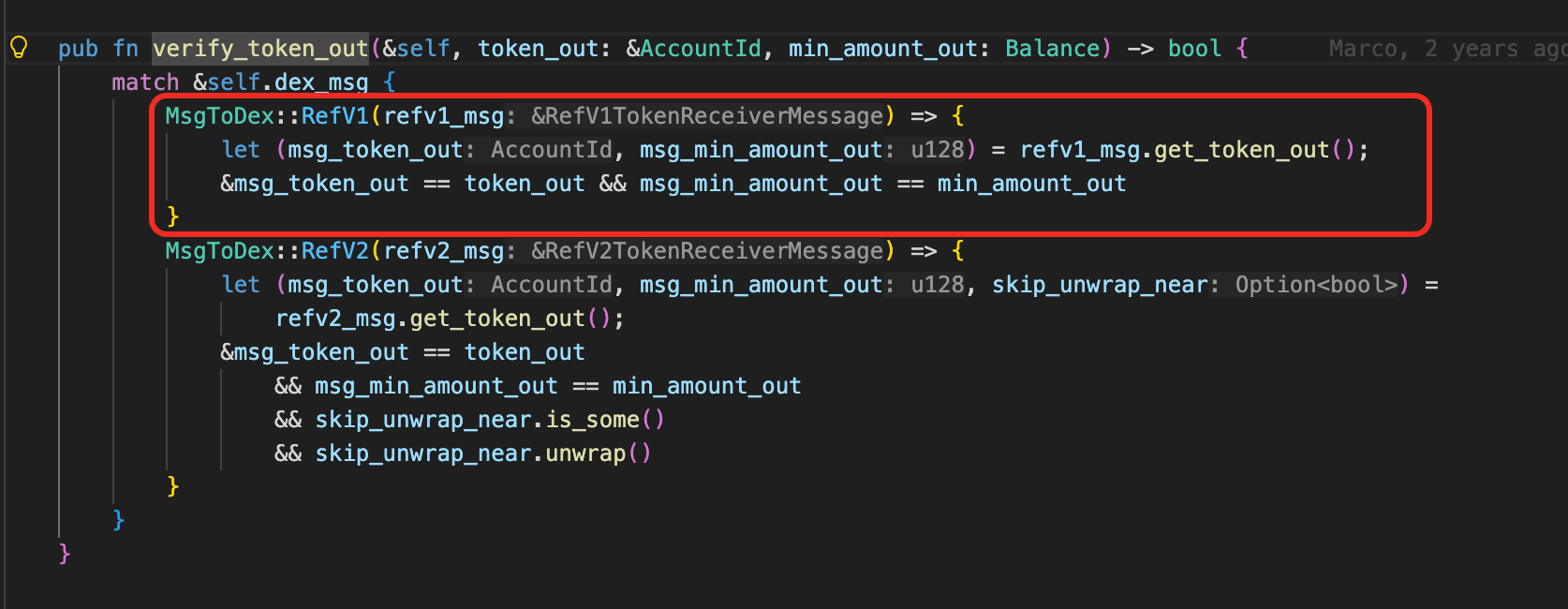Click the unwrap method call on the last line

point(585,453)
